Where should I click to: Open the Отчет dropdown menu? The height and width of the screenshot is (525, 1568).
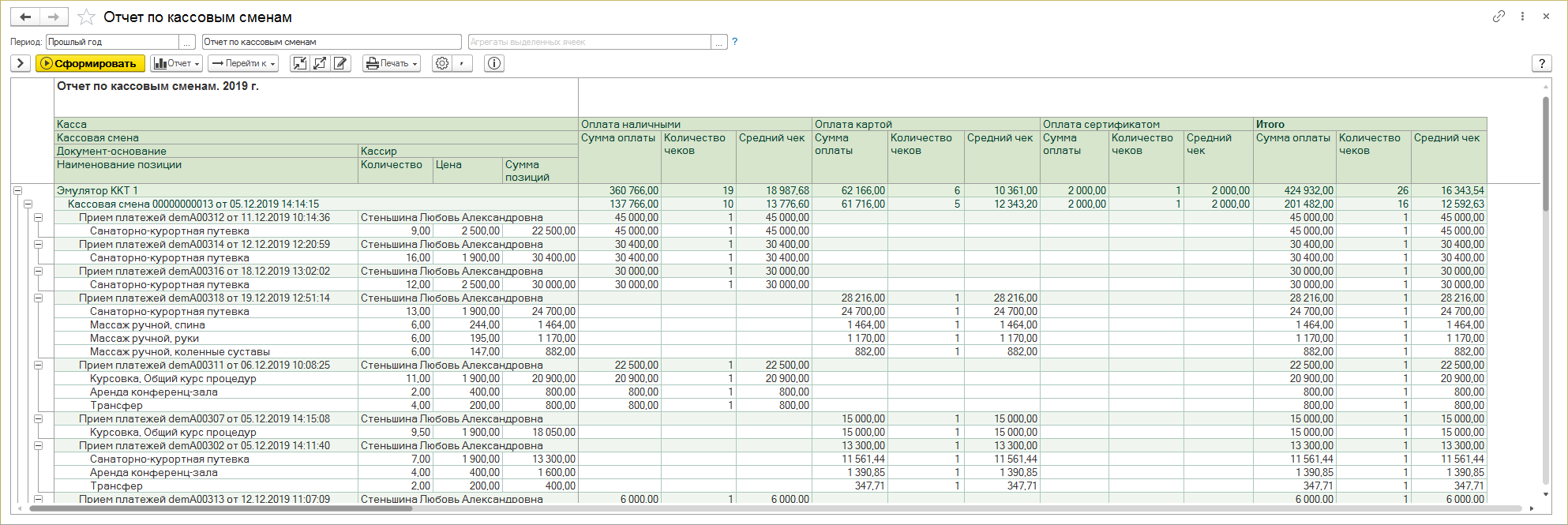177,63
